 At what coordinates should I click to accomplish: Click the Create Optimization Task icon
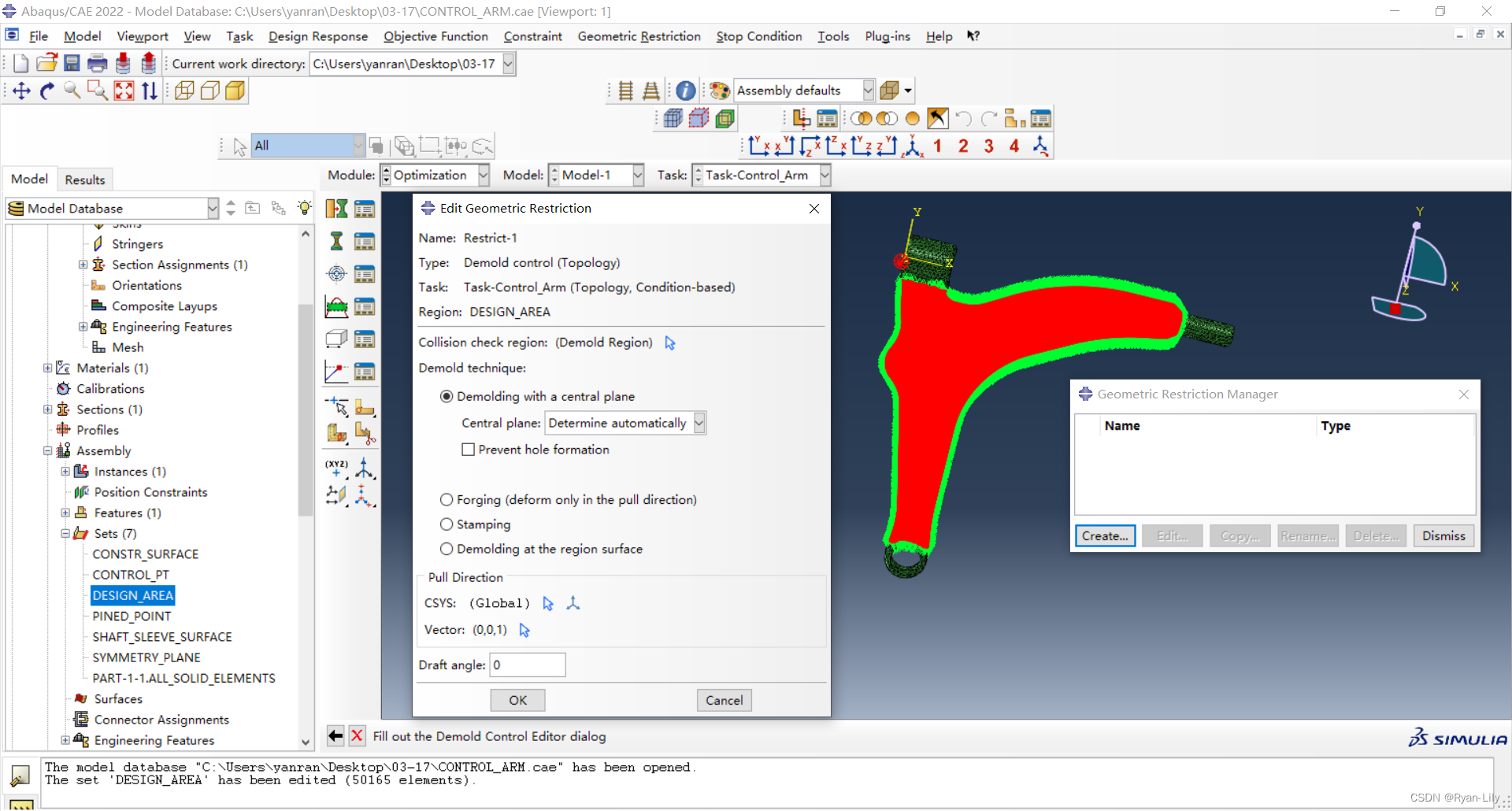336,209
